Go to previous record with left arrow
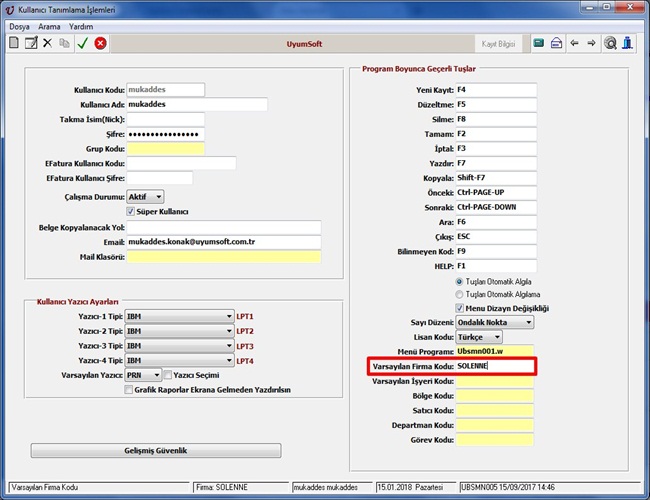This screenshot has height=500, width=650. [574, 43]
